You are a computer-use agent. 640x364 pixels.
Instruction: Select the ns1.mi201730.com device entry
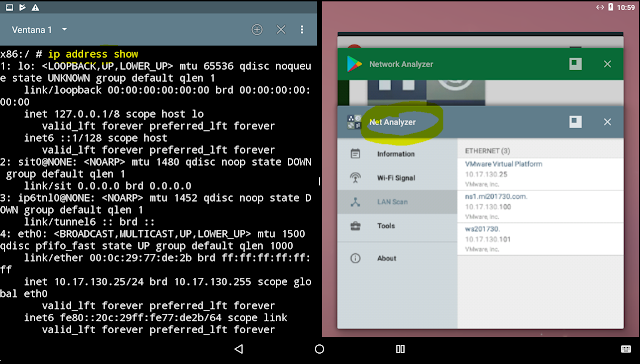coord(540,206)
